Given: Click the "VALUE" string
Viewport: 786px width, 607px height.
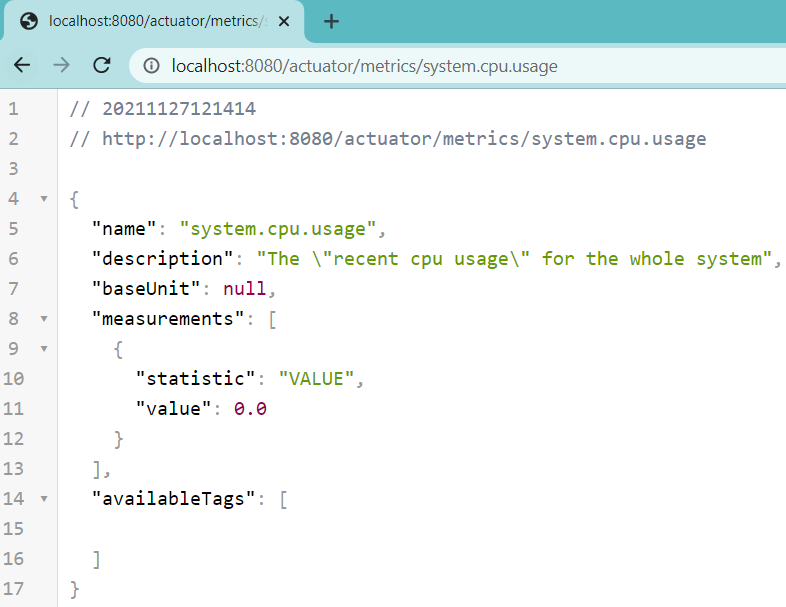Looking at the screenshot, I should [316, 378].
